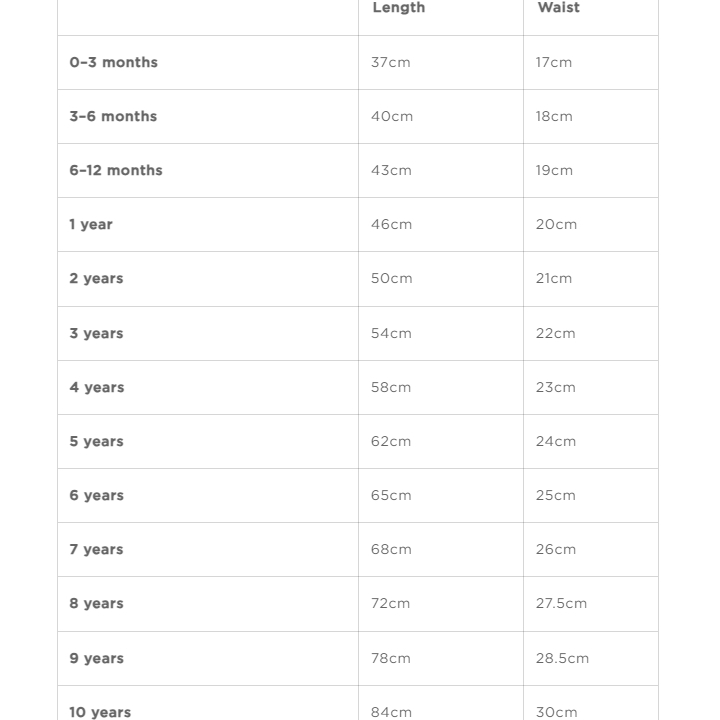
Task: Click the 4 years size label
Action: [x=97, y=387]
